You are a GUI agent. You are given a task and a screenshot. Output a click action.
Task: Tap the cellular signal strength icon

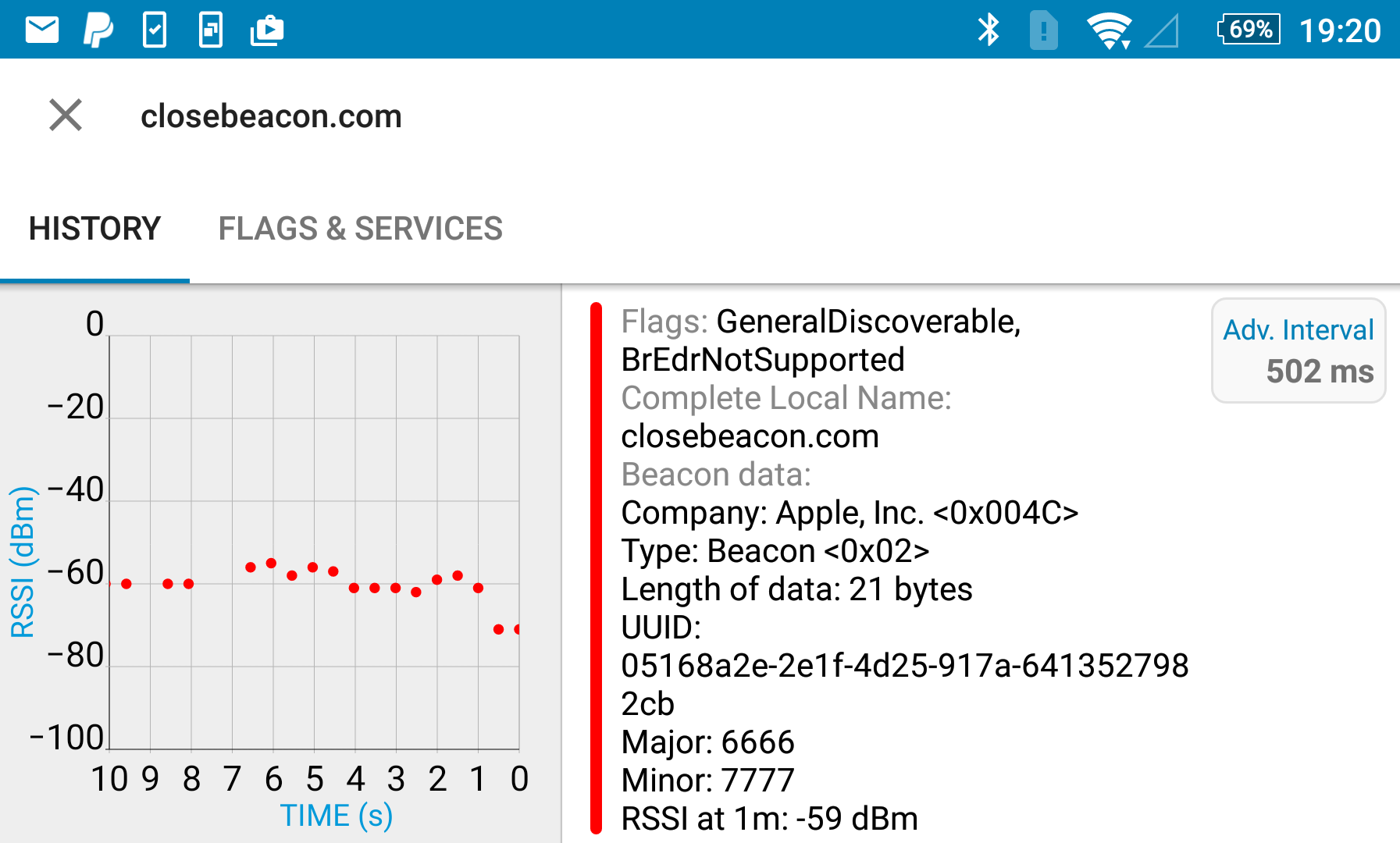pos(1162,31)
